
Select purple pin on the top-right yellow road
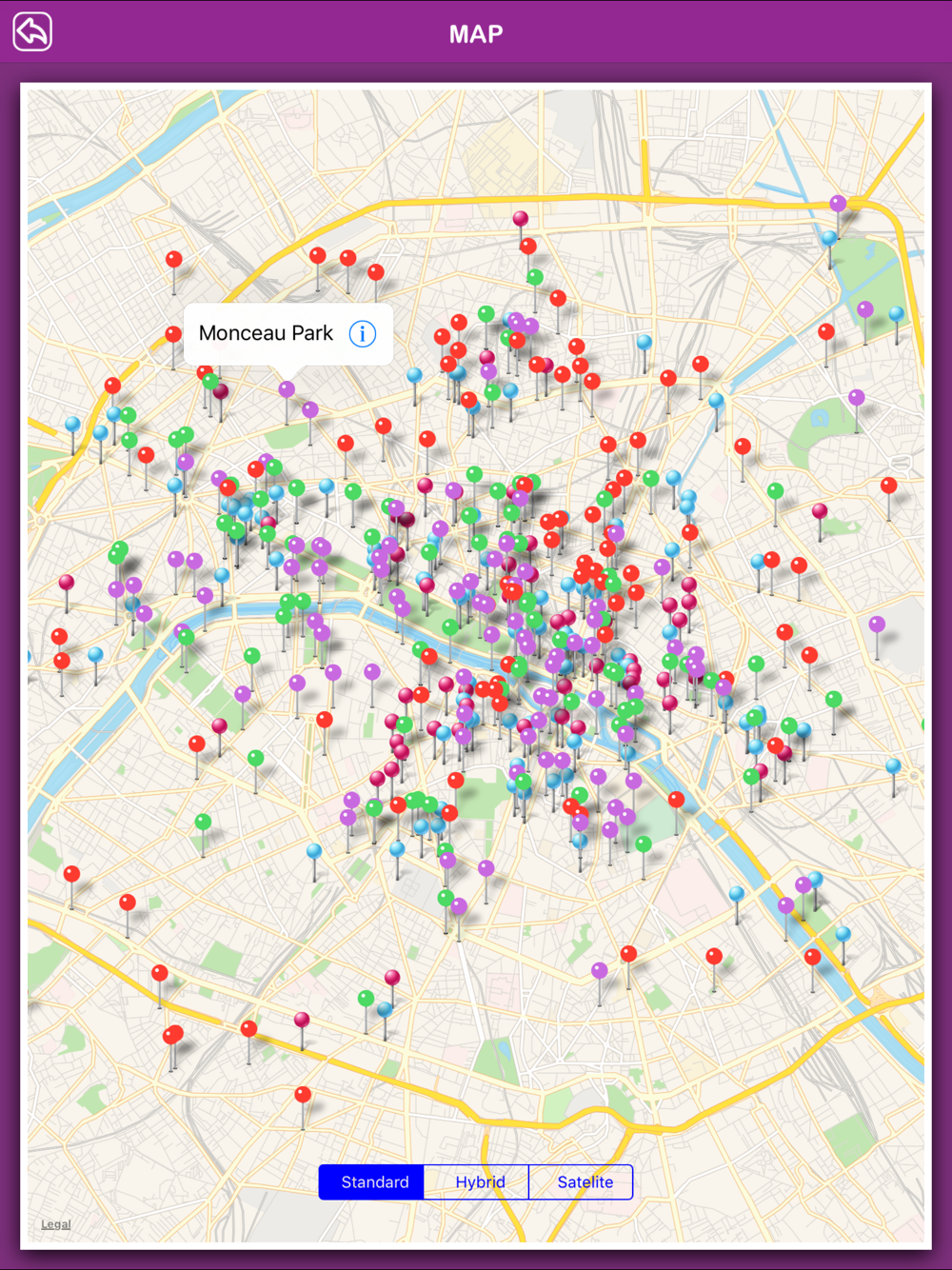click(838, 203)
